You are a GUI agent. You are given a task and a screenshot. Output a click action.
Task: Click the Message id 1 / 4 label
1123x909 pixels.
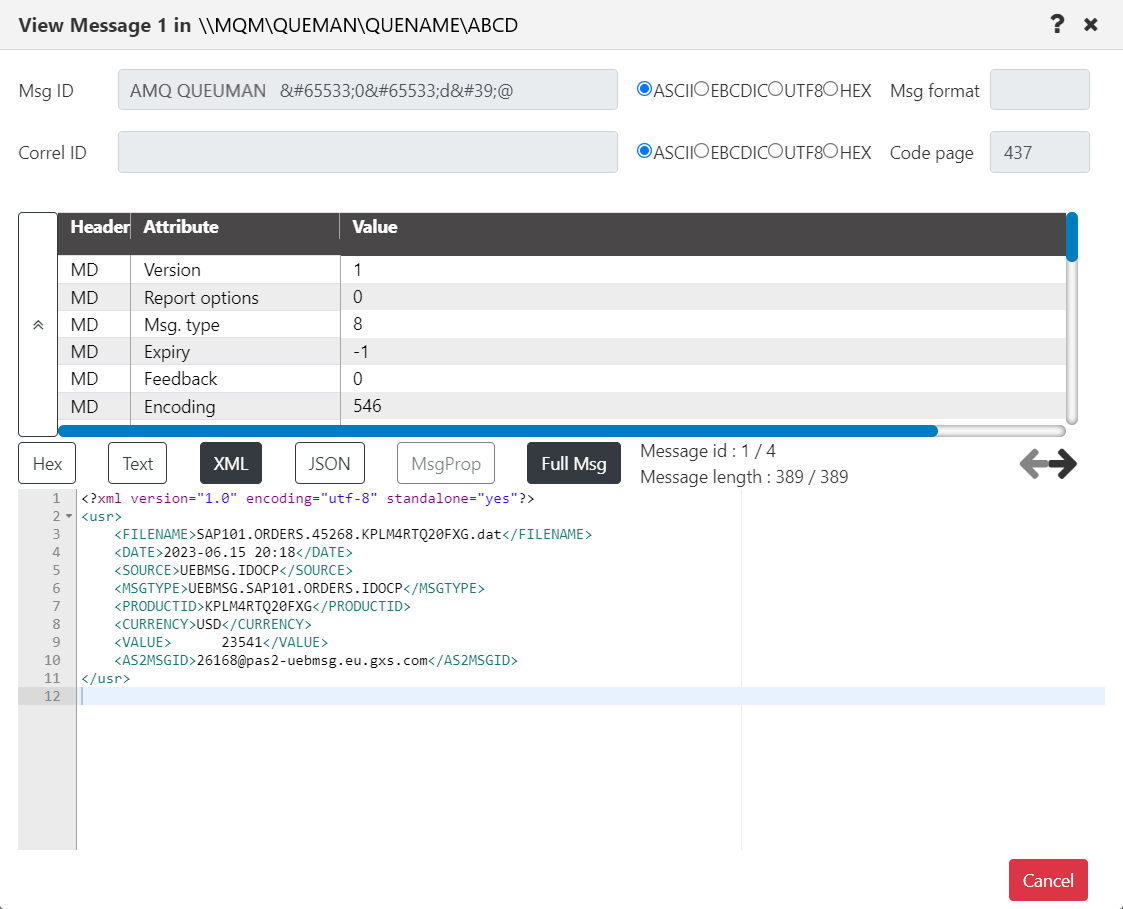coord(708,451)
